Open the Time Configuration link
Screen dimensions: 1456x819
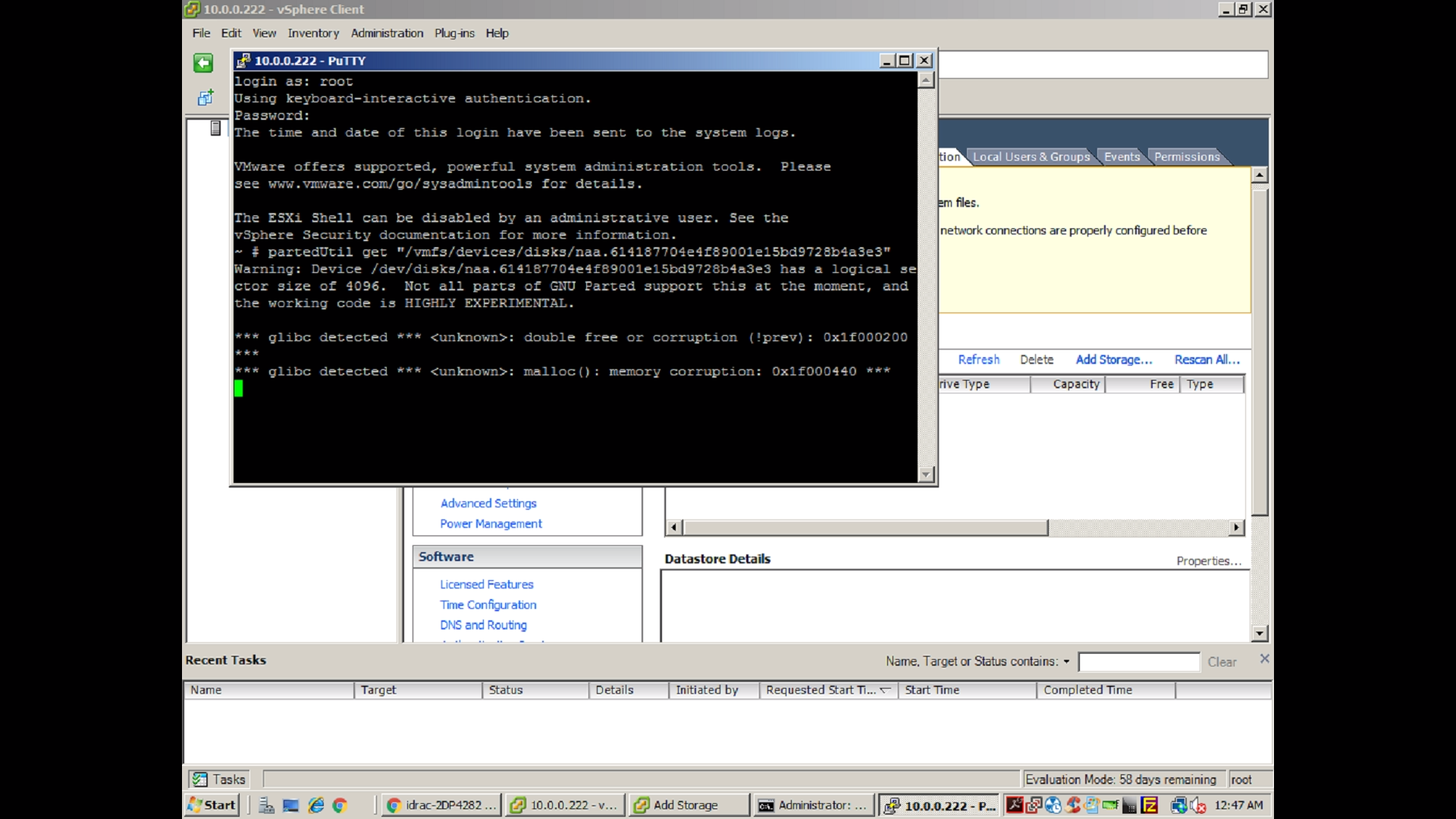click(488, 604)
